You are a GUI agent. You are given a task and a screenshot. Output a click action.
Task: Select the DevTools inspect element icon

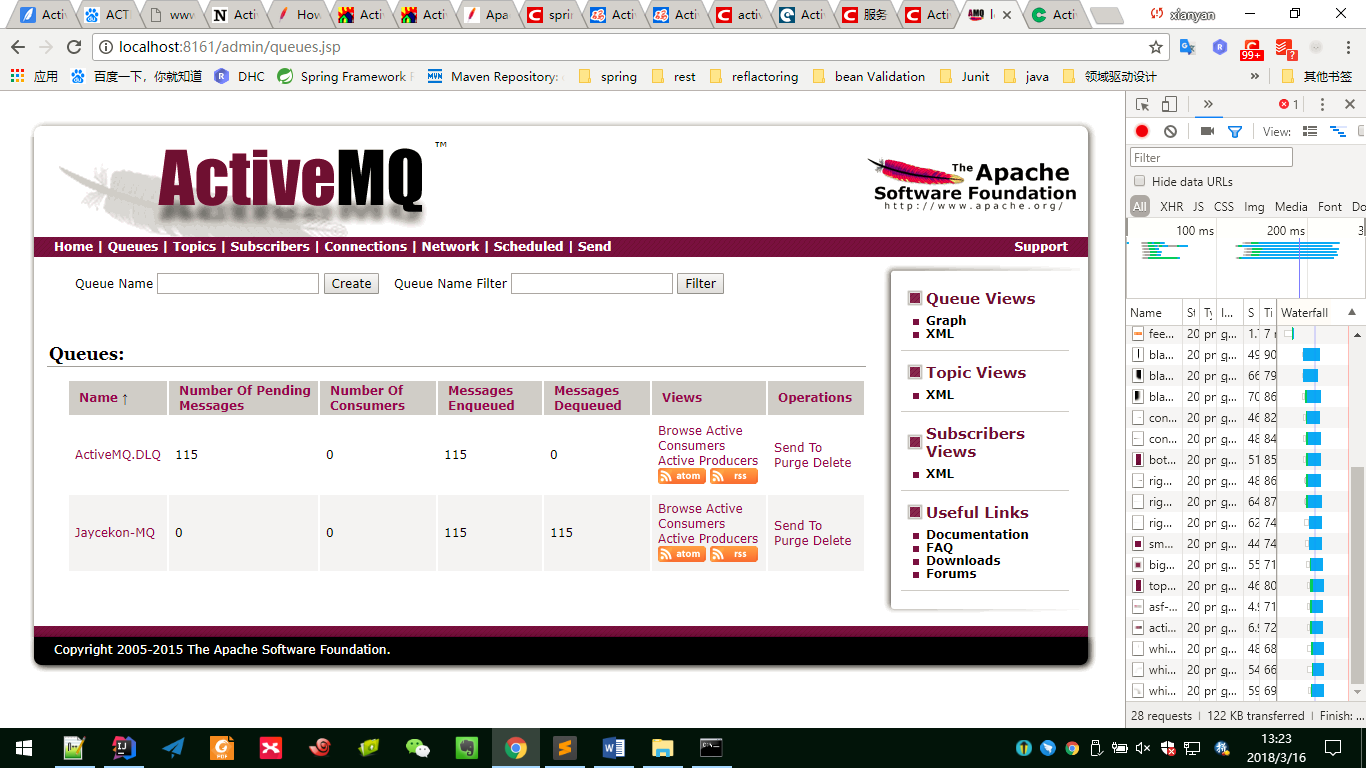pos(1143,104)
